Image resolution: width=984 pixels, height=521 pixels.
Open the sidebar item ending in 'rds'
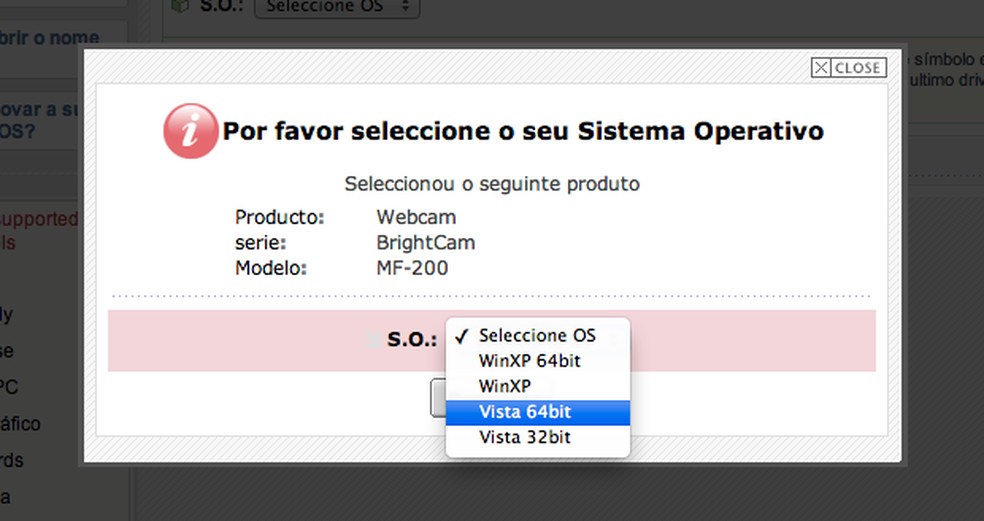(x=11, y=461)
